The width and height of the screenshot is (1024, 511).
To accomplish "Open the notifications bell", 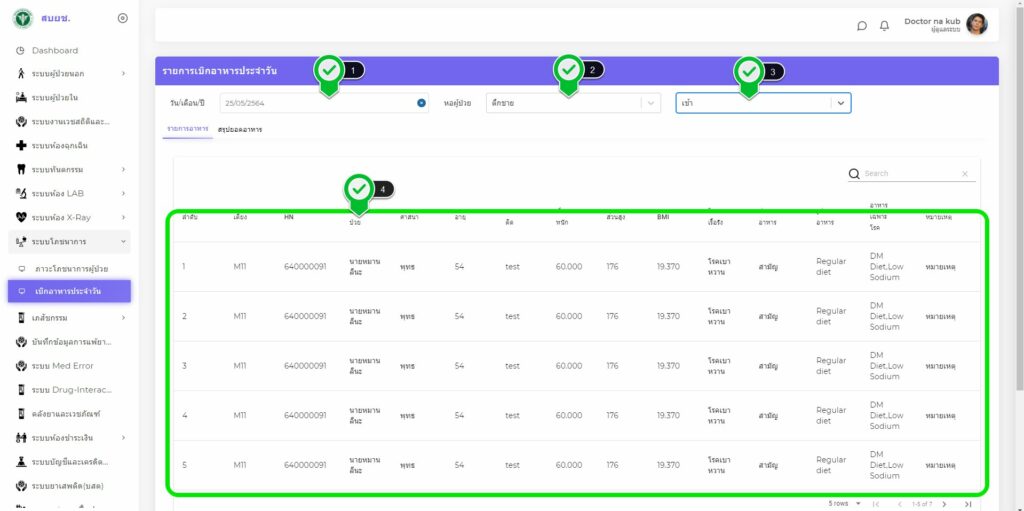I will click(x=884, y=26).
